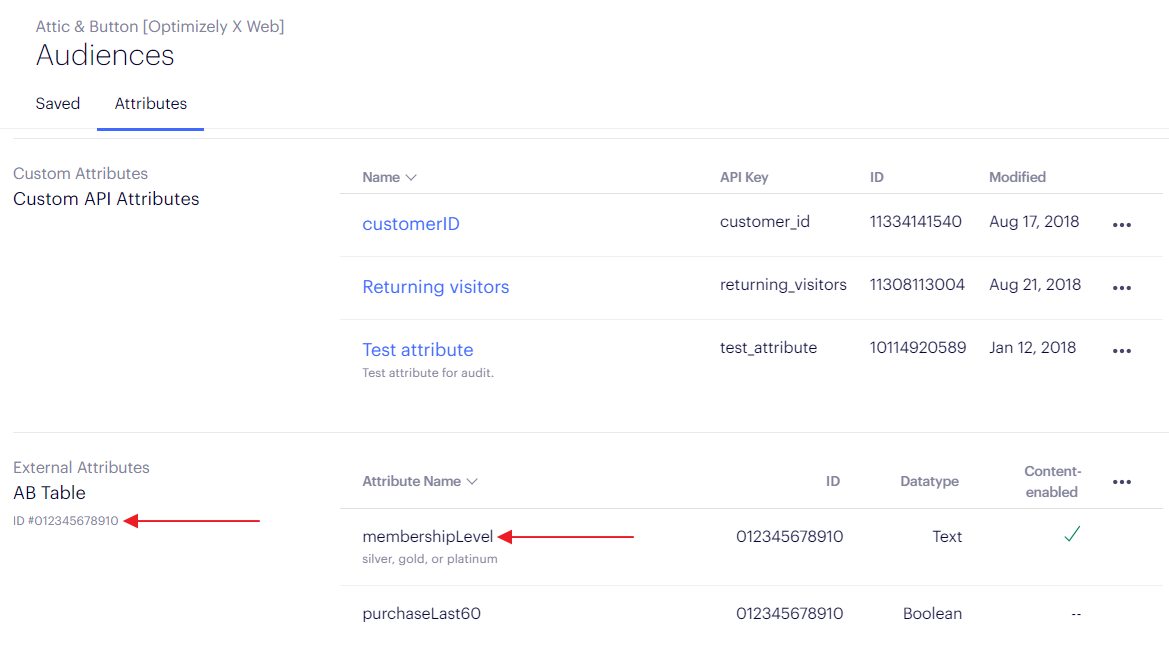The image size is (1169, 660).
Task: Switch to the Saved tab
Action: click(58, 104)
